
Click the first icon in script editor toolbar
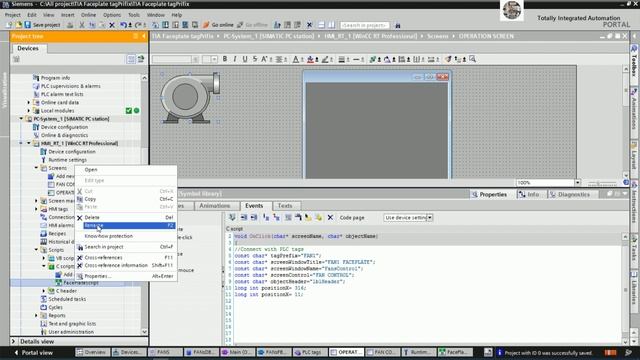pyautogui.click(x=232, y=218)
